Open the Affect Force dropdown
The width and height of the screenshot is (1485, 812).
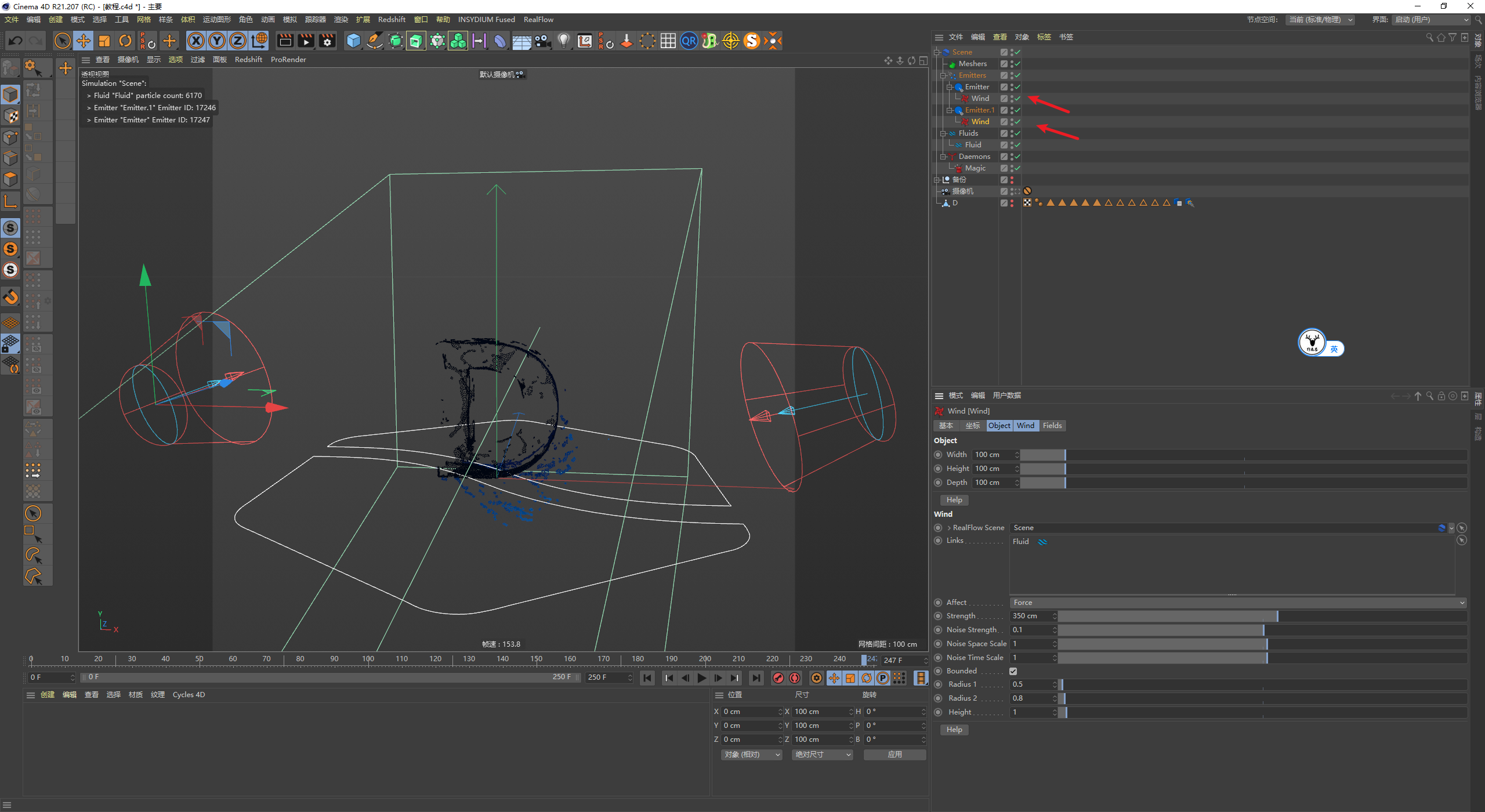(1237, 603)
